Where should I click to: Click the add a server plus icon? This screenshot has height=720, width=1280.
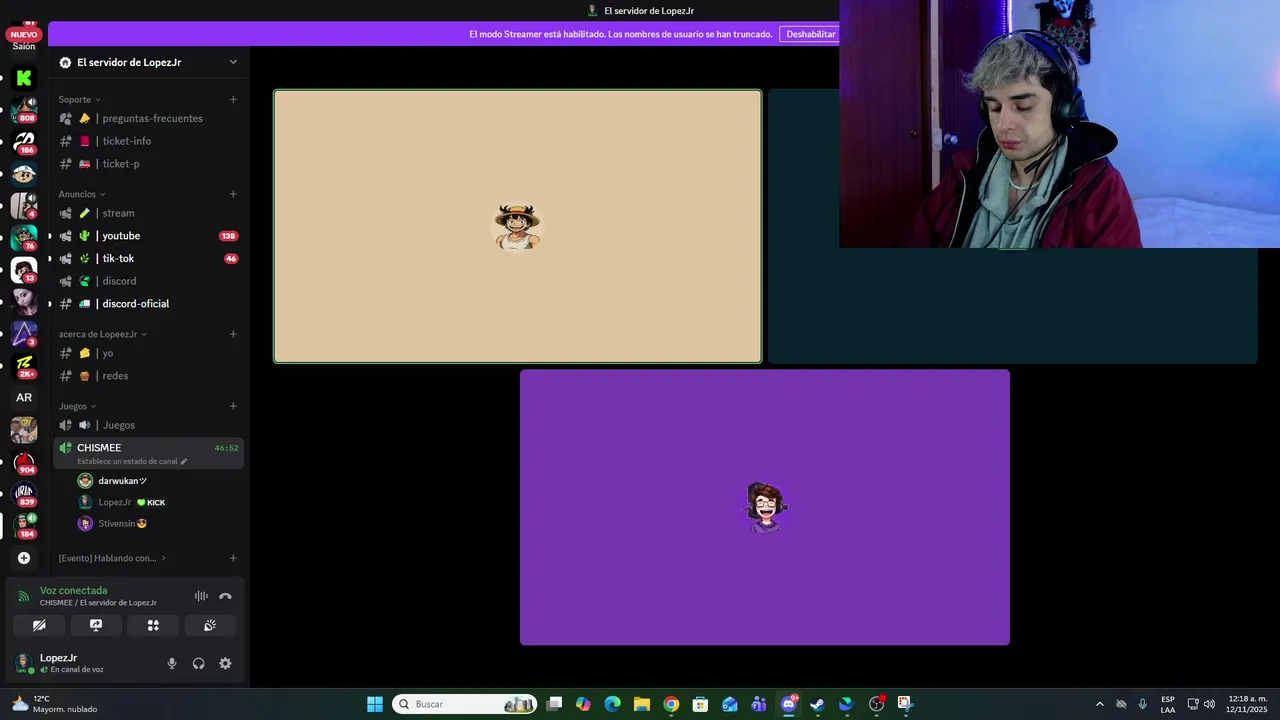[x=24, y=558]
